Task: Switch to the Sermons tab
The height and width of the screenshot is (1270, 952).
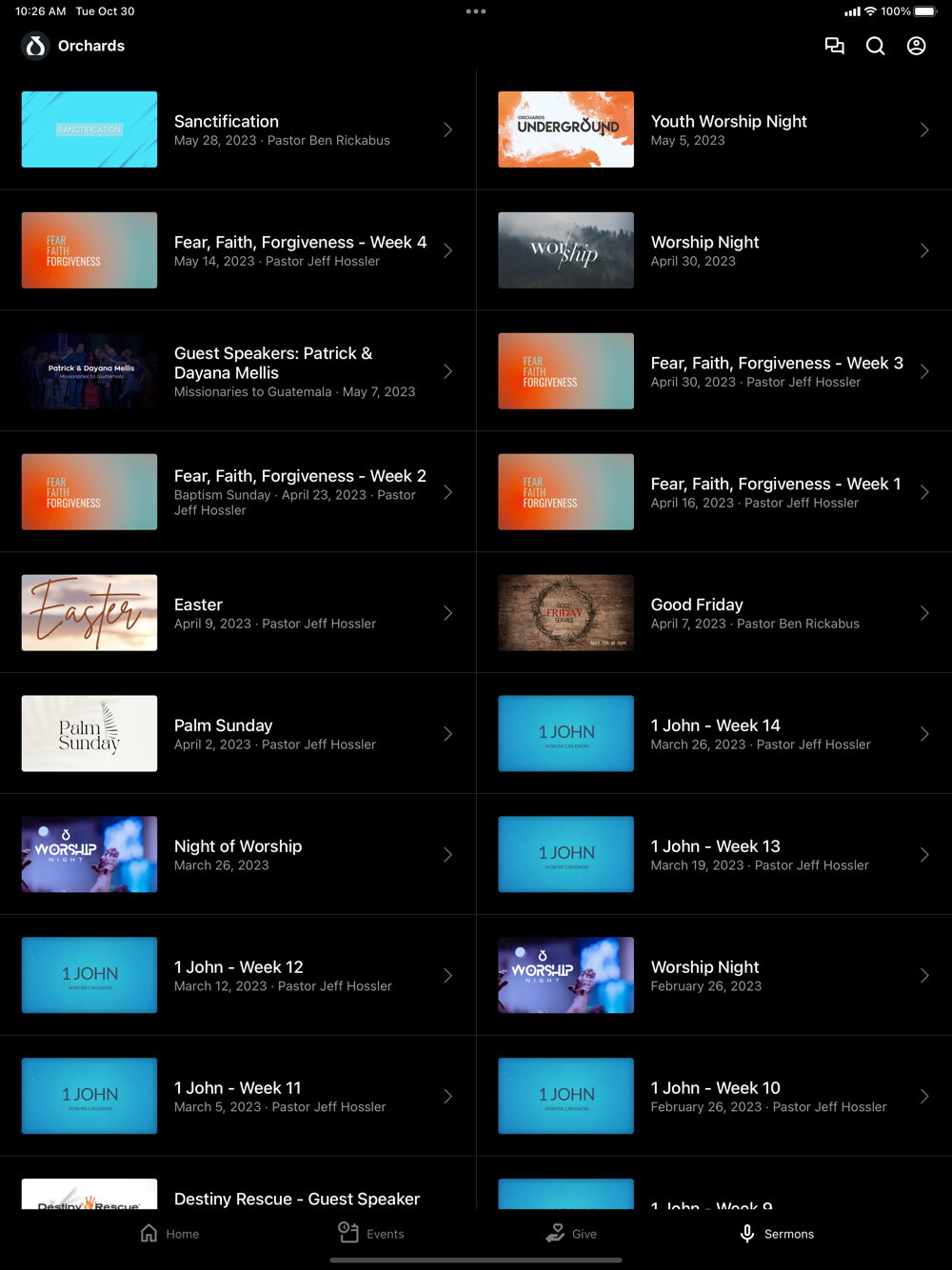Action: click(777, 1233)
